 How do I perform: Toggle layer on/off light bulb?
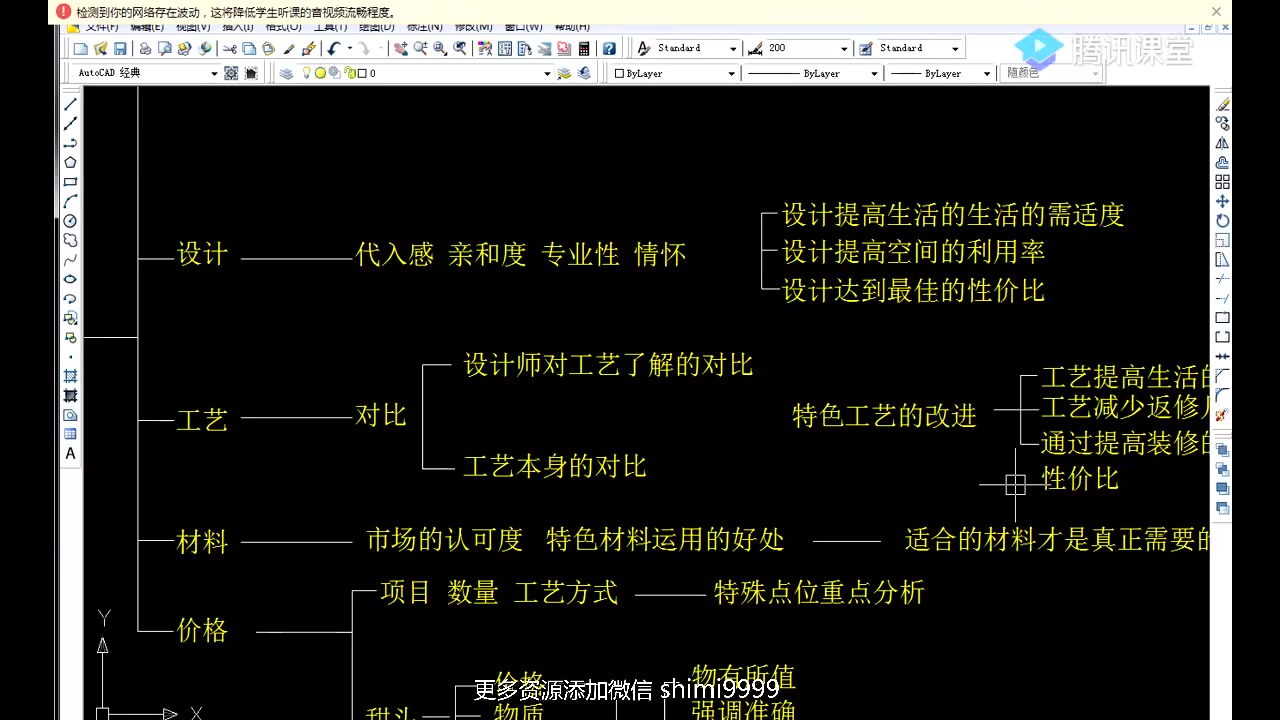(x=306, y=73)
